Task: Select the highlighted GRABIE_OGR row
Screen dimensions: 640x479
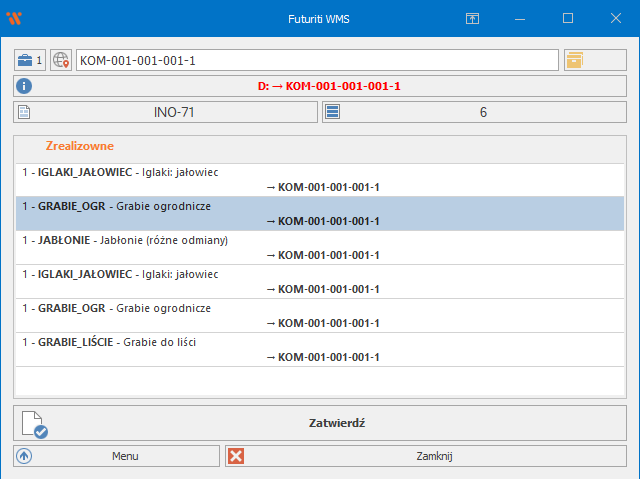Action: tap(319, 213)
